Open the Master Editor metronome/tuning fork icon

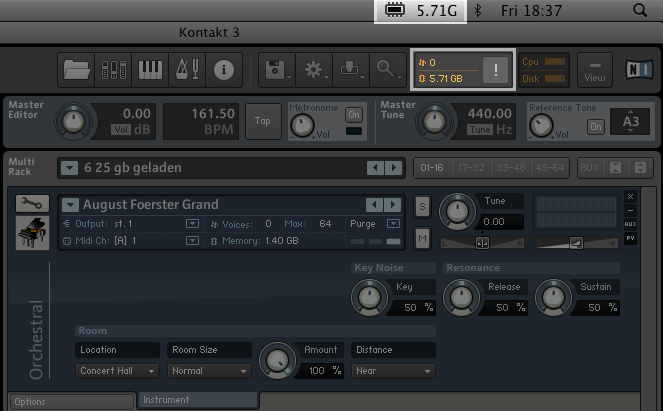point(187,70)
